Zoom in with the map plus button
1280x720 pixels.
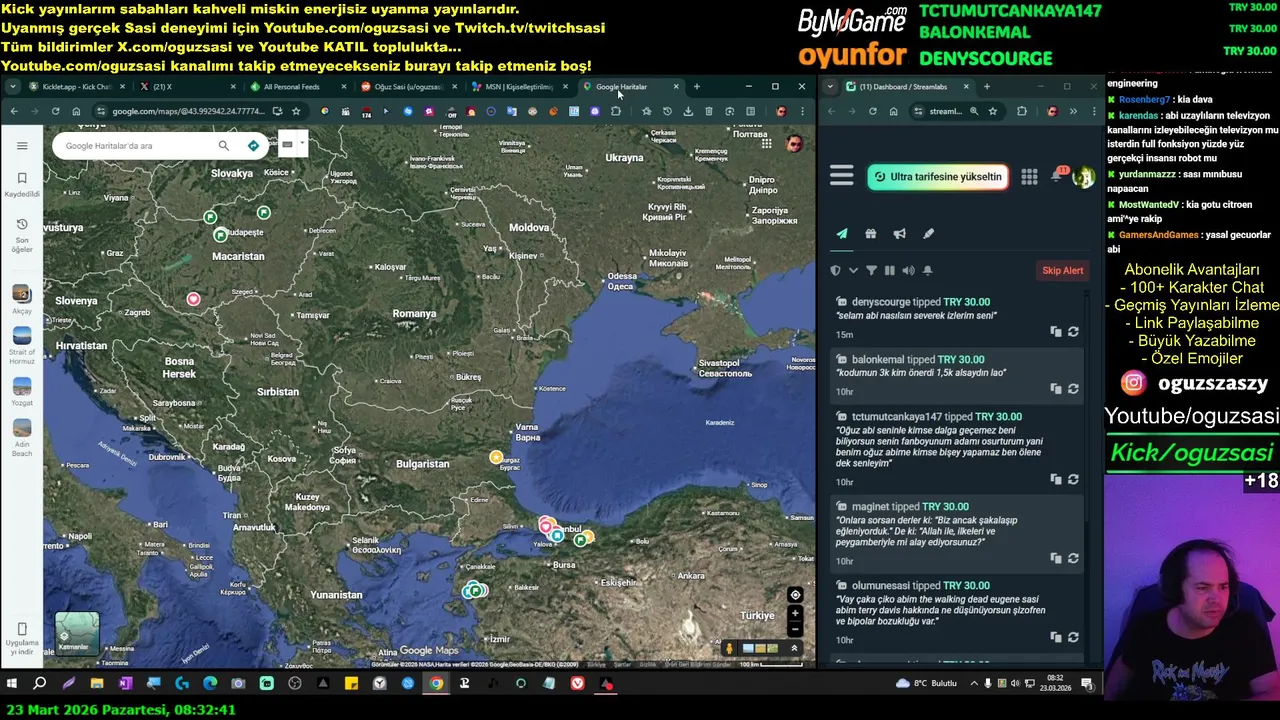pyautogui.click(x=795, y=613)
